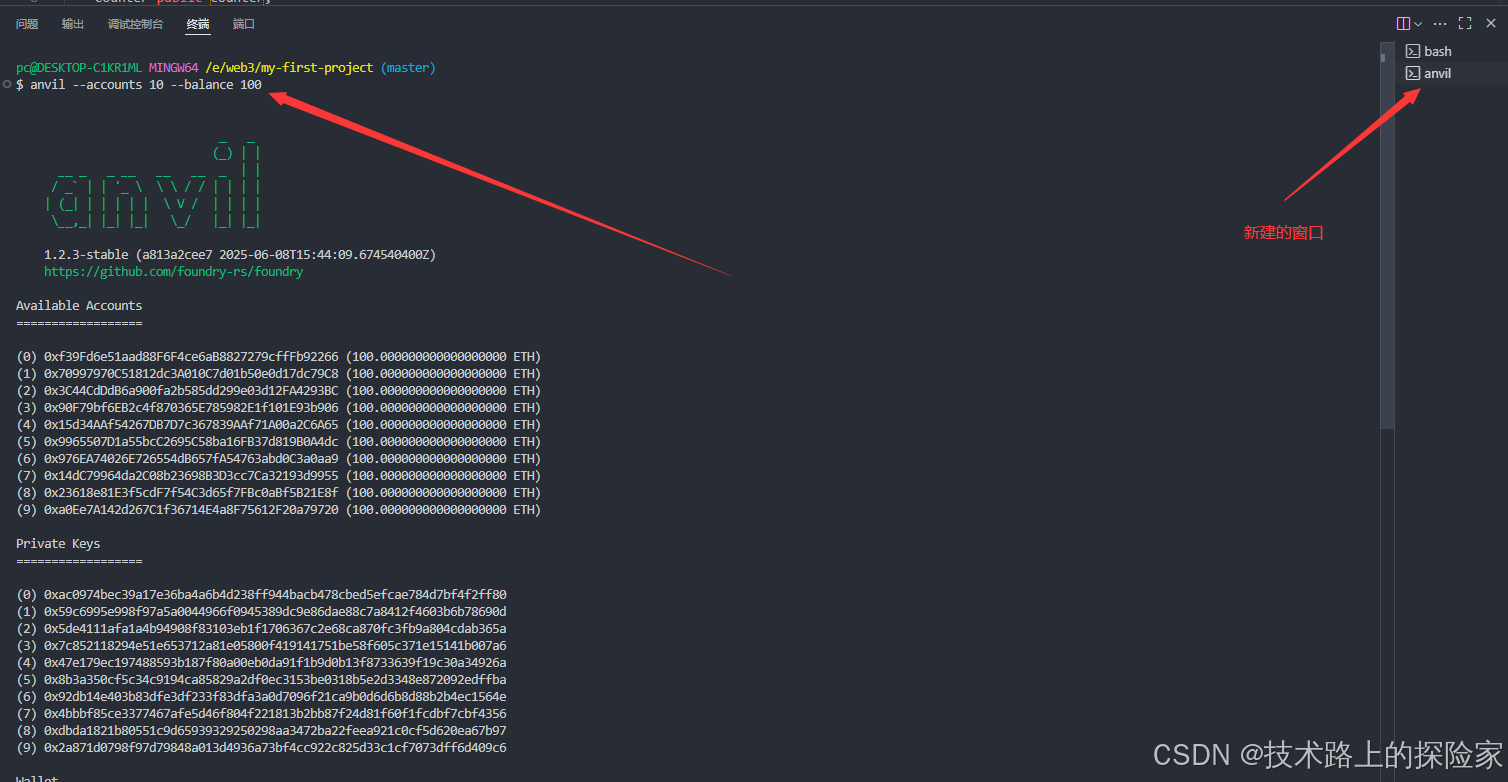This screenshot has height=782, width=1508.
Task: Click private key (5) 0x8b3a350c...
Action: pos(275,680)
